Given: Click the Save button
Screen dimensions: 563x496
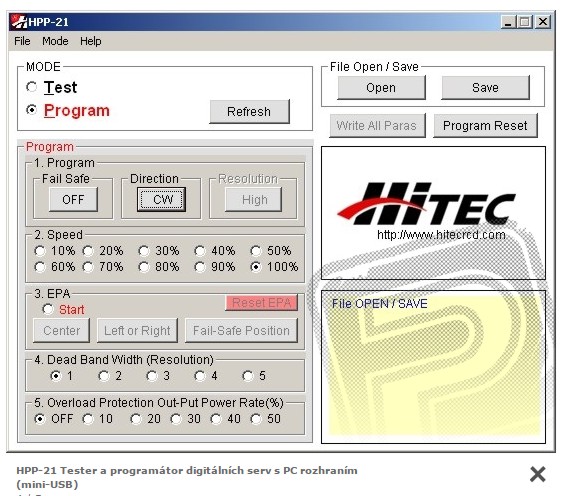Looking at the screenshot, I should (x=485, y=88).
